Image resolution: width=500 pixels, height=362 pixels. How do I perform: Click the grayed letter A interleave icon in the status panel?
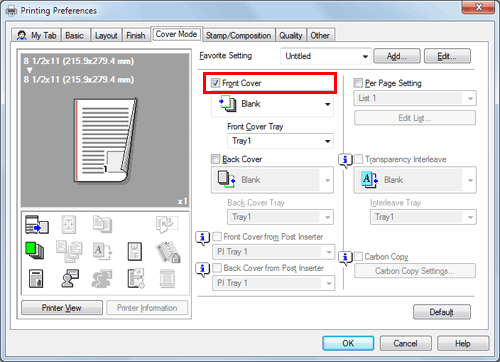click(102, 251)
